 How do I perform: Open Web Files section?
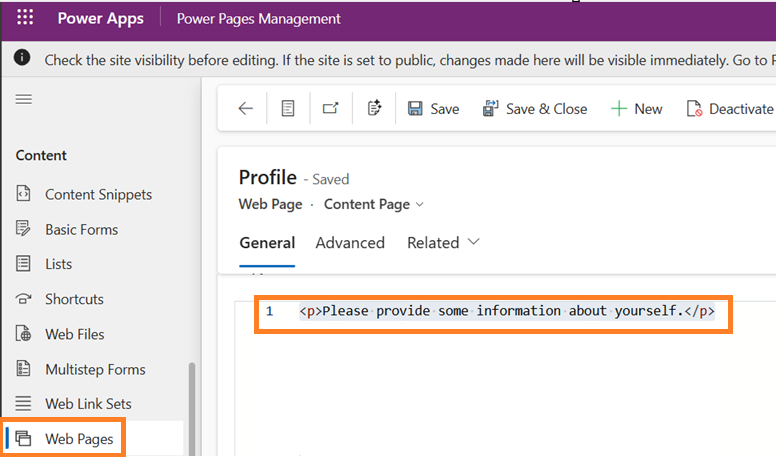pyautogui.click(x=74, y=334)
